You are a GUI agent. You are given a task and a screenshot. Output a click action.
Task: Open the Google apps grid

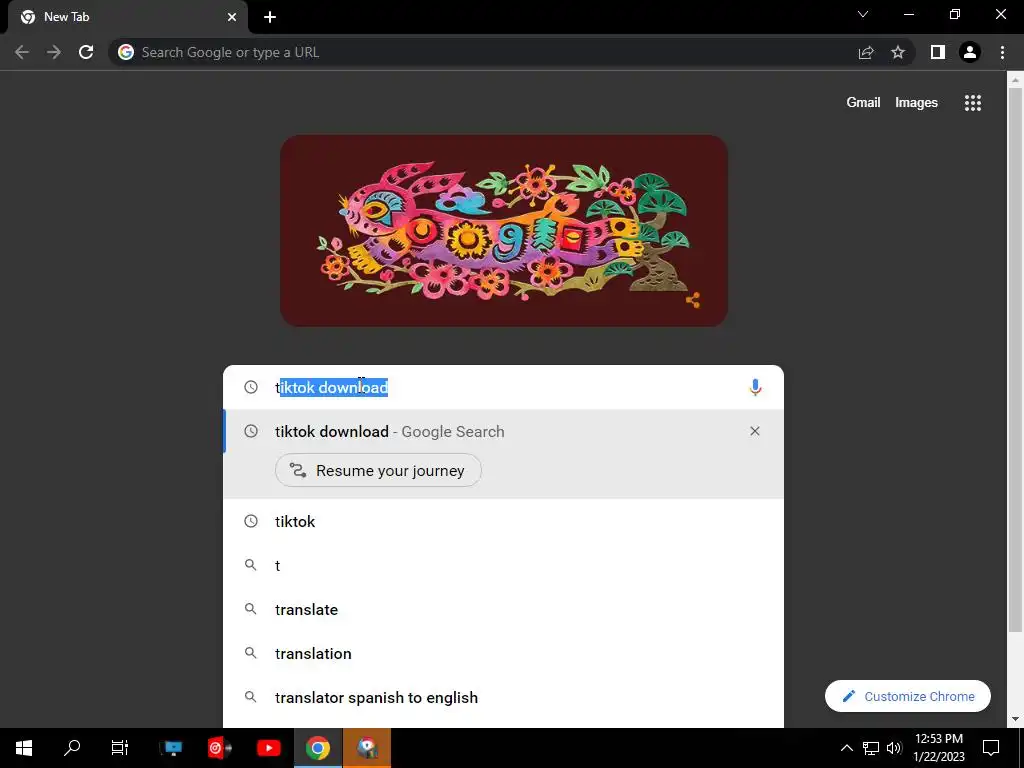(x=973, y=103)
